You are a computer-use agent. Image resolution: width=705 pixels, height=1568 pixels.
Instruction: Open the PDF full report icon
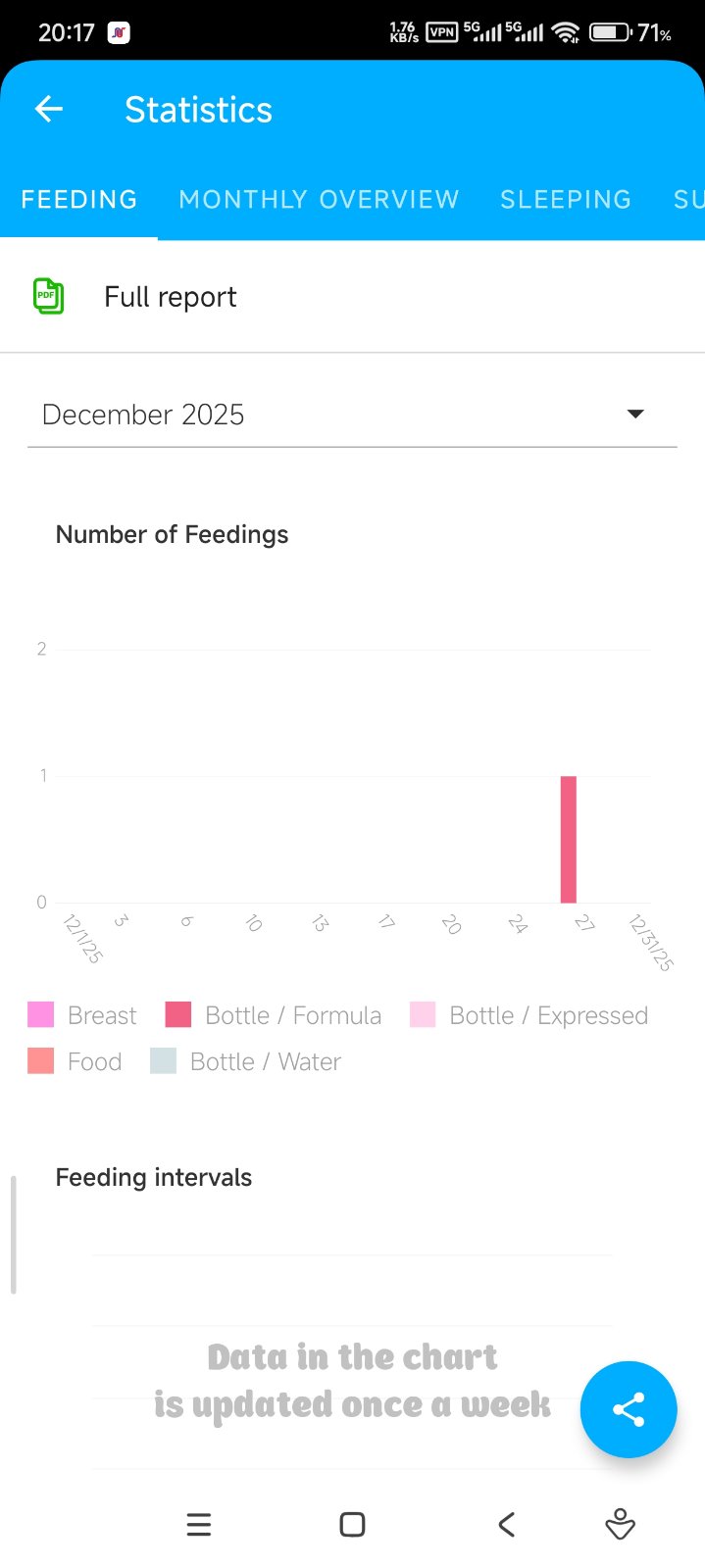48,296
